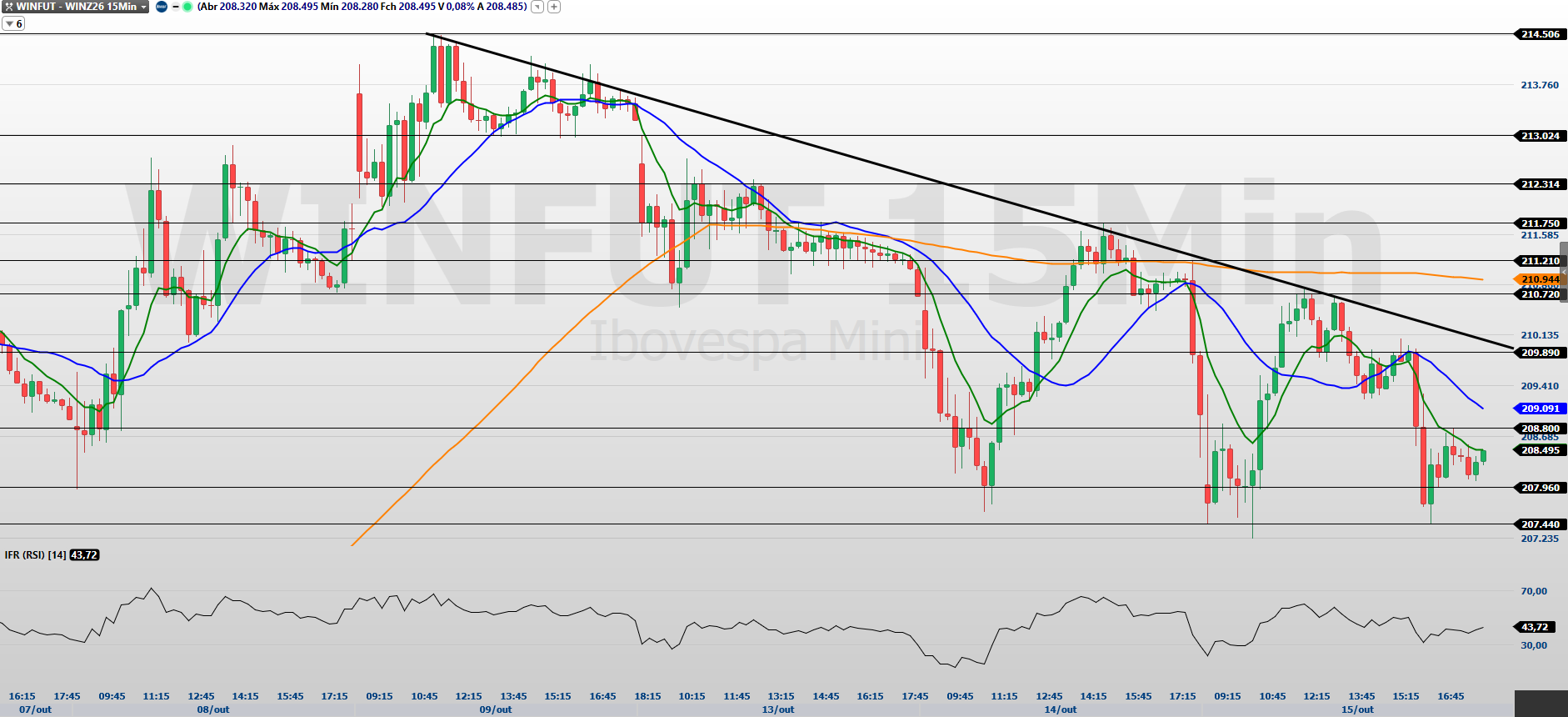Click the dark corner box at bottom of price axis

1541,704
